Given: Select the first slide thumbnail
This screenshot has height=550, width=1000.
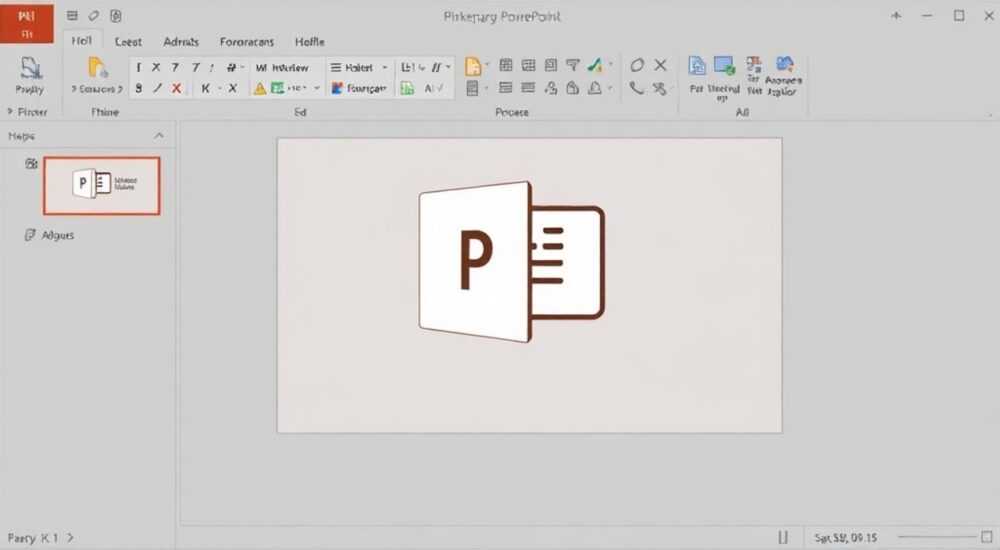Looking at the screenshot, I should (x=102, y=186).
